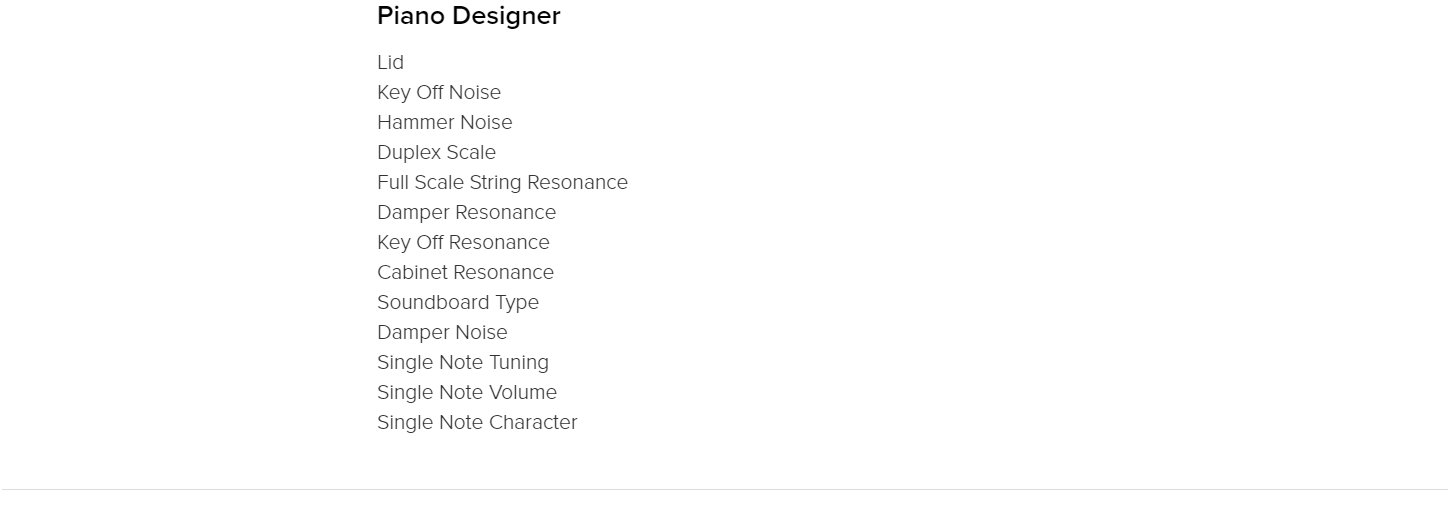The image size is (1448, 525).
Task: Click the Piano Designer heading
Action: click(x=468, y=17)
